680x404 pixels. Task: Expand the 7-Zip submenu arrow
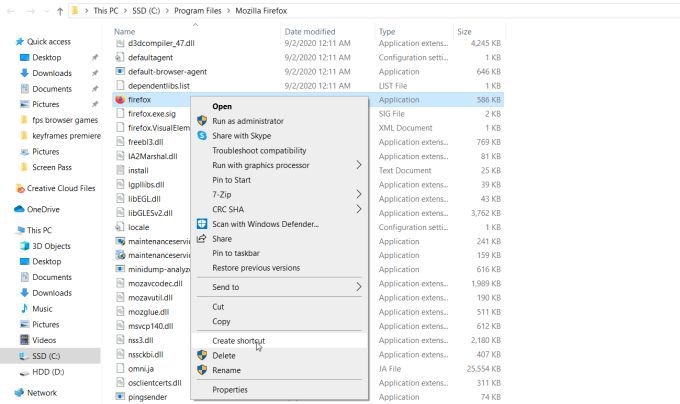pyautogui.click(x=359, y=194)
